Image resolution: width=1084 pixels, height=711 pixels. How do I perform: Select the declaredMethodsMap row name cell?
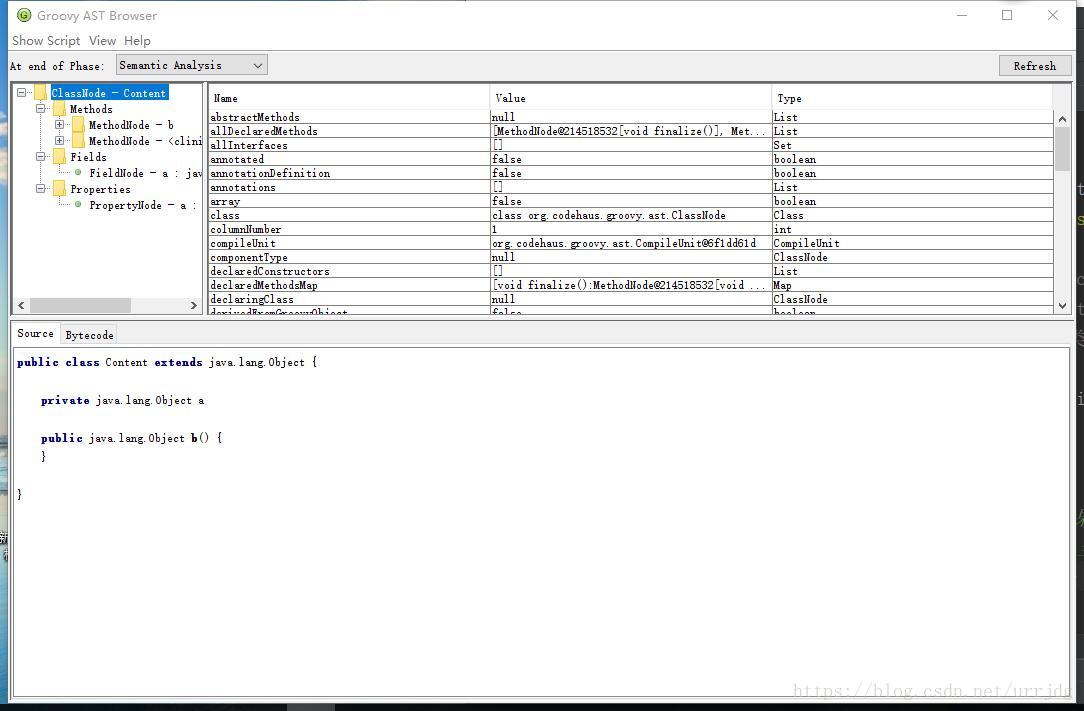point(349,285)
